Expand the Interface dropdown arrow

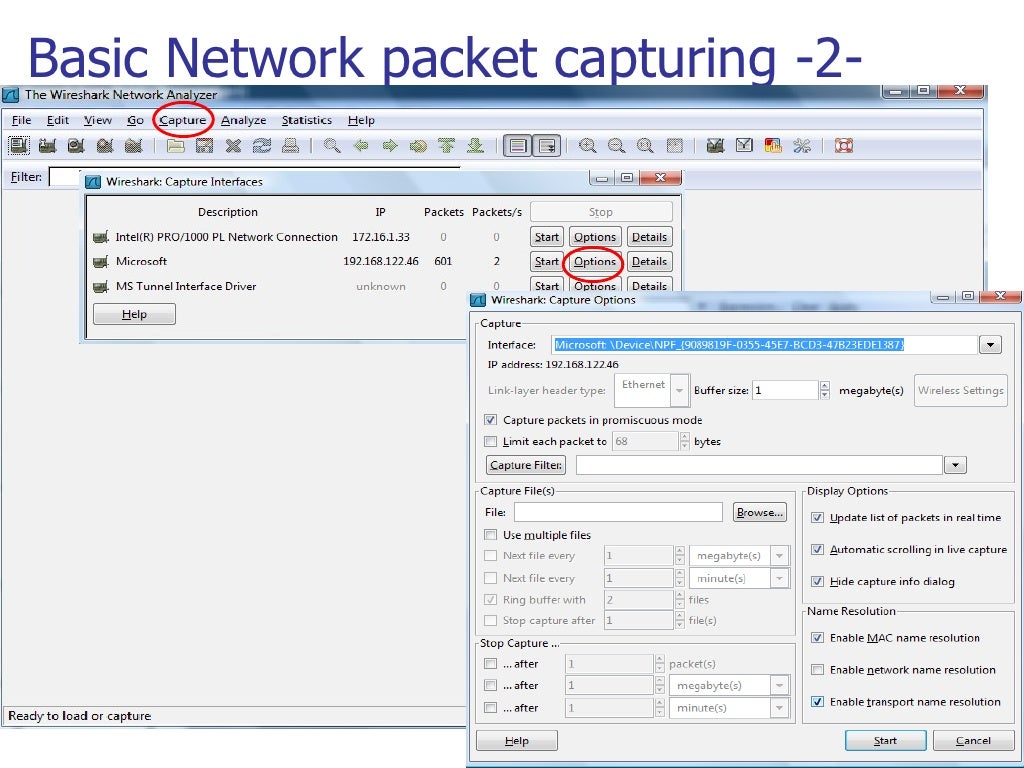[x=990, y=345]
